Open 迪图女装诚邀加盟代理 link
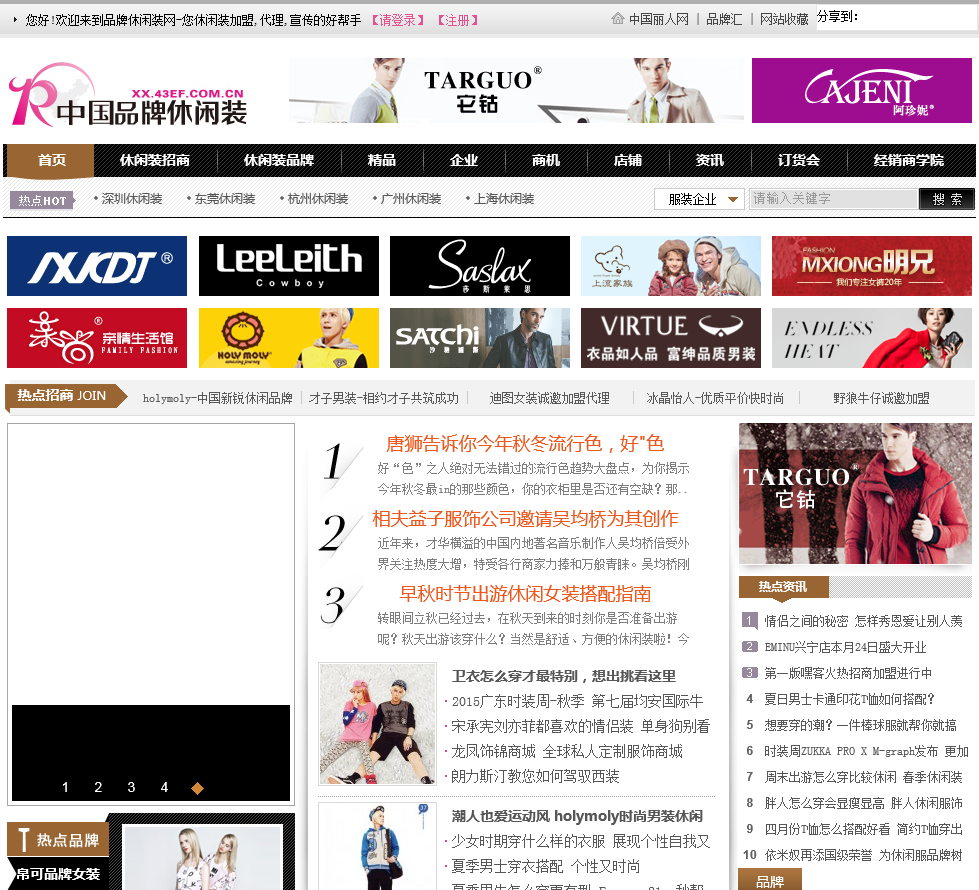The height and width of the screenshot is (890, 979). [x=549, y=398]
